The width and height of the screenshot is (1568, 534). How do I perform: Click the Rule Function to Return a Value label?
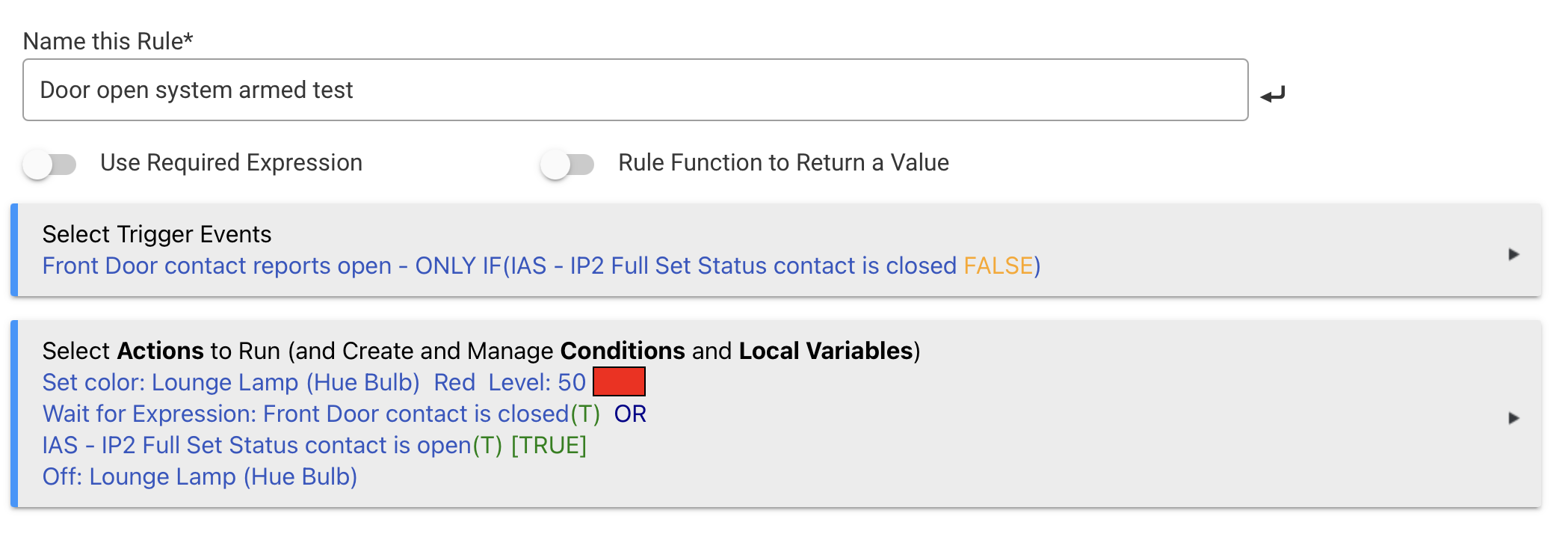(x=783, y=162)
